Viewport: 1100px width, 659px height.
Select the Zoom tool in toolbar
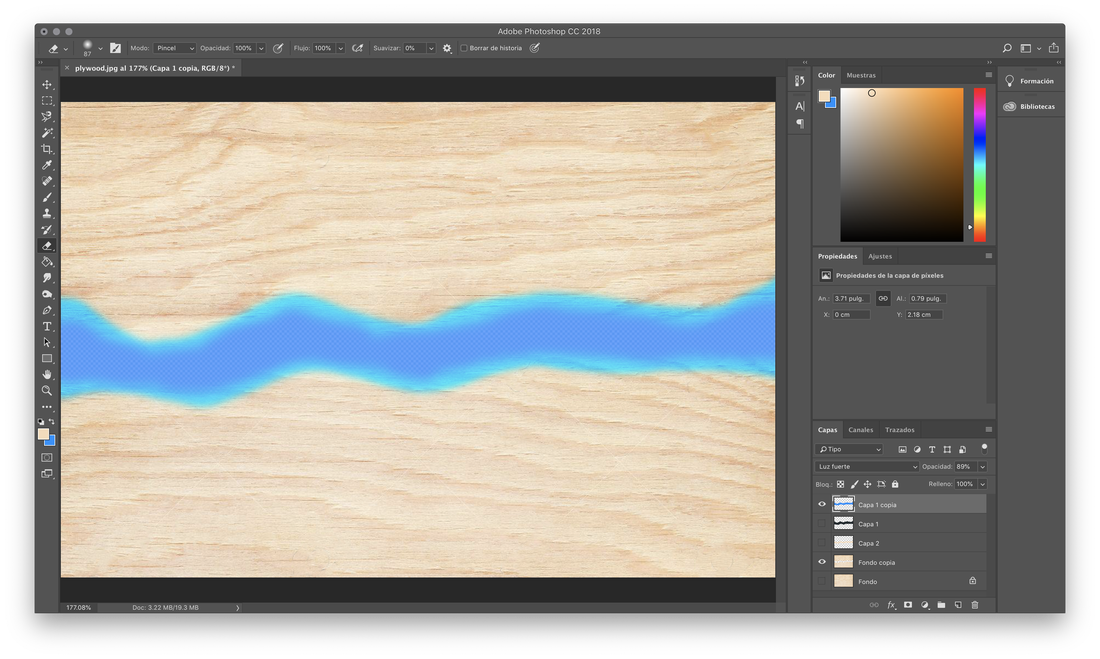(x=47, y=391)
